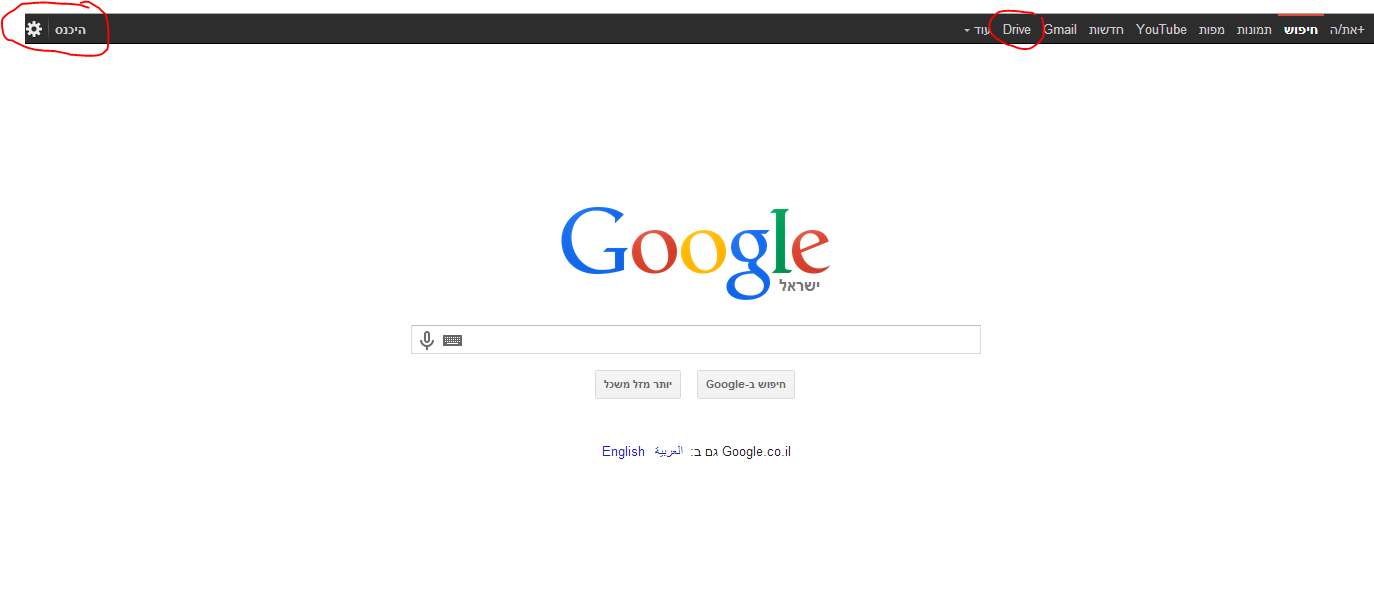This screenshot has width=1374, height=596.
Task: Go to YouTube from the navigation bar
Action: tap(1161, 30)
